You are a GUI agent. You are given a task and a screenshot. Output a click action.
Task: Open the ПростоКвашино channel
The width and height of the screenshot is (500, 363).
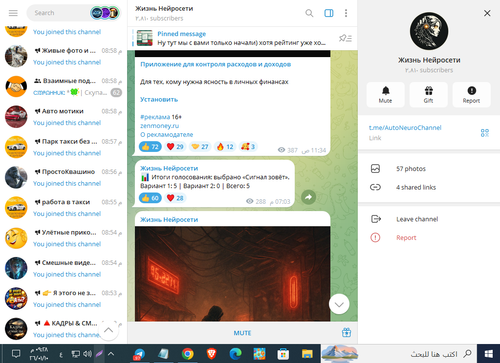tap(63, 178)
